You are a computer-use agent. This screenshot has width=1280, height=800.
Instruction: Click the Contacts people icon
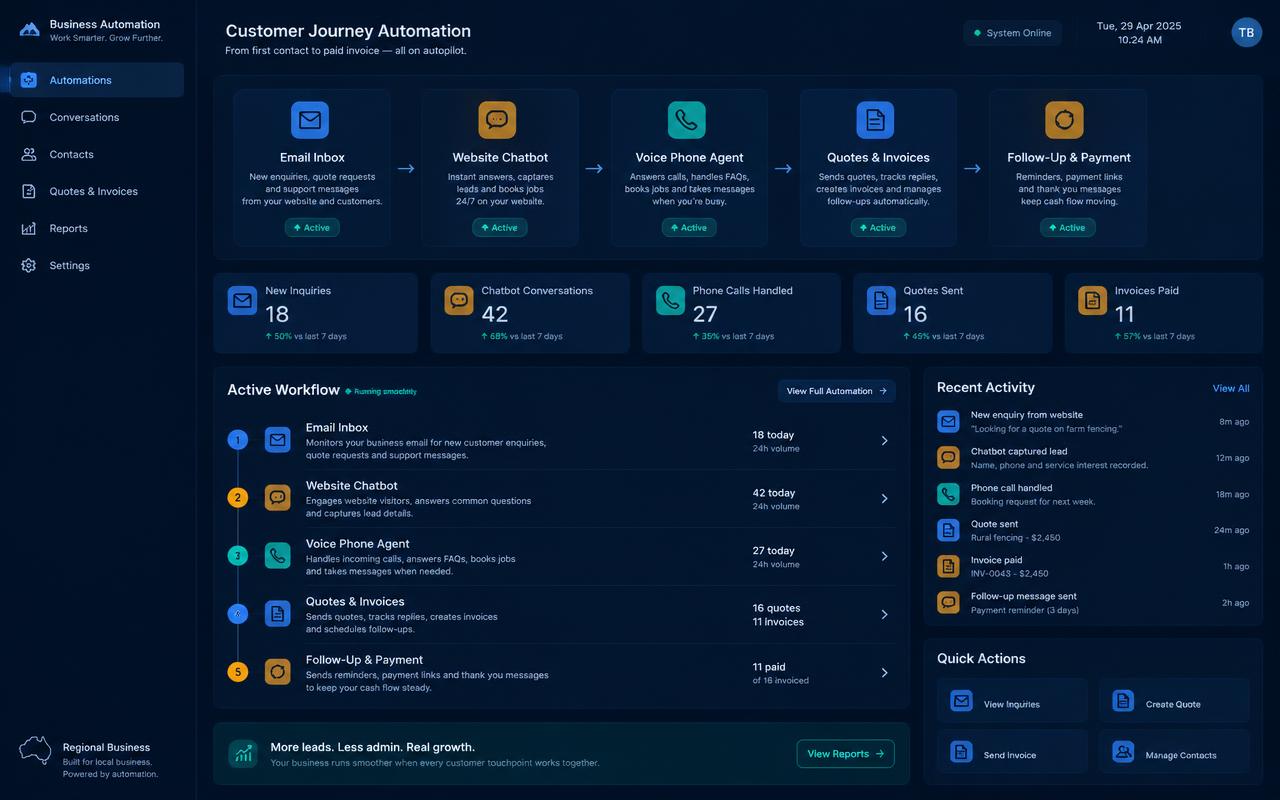[29, 154]
